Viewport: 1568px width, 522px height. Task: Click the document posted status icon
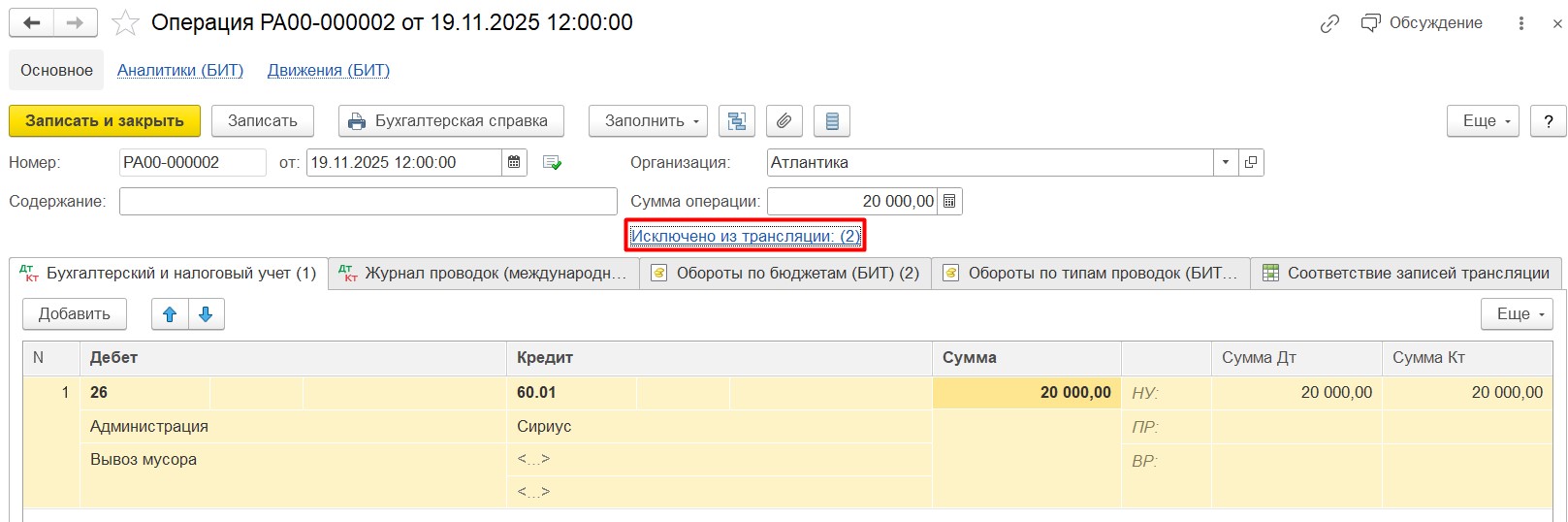tap(553, 163)
